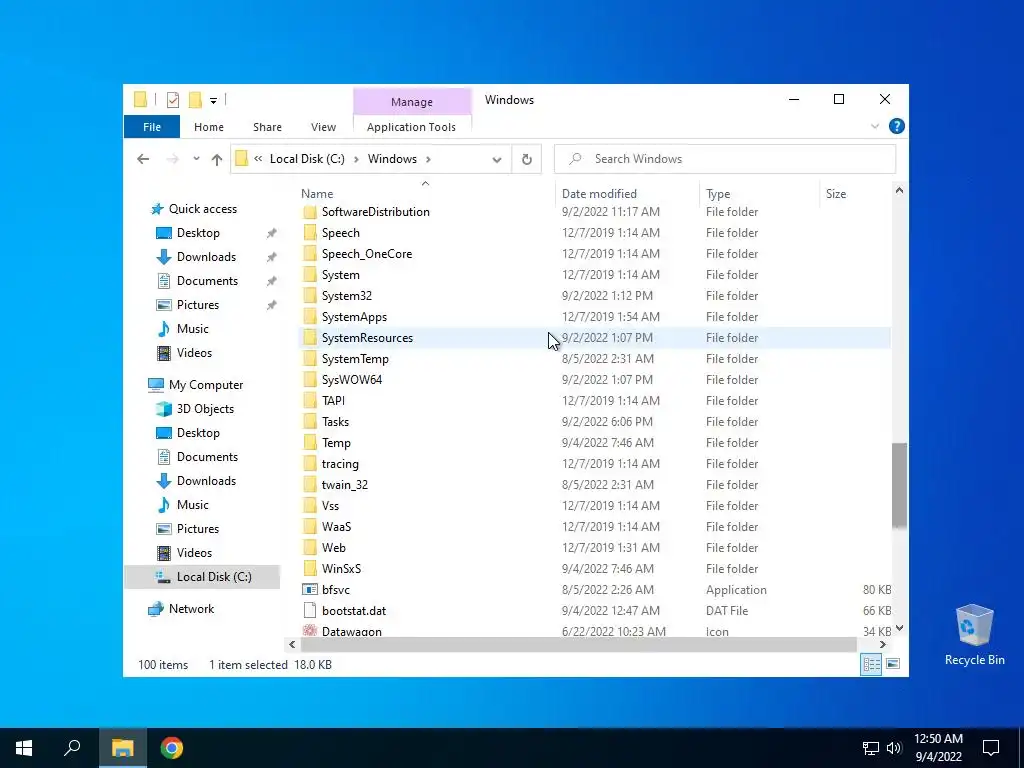The height and width of the screenshot is (768, 1024).
Task: Go up one folder level
Action: (x=217, y=159)
